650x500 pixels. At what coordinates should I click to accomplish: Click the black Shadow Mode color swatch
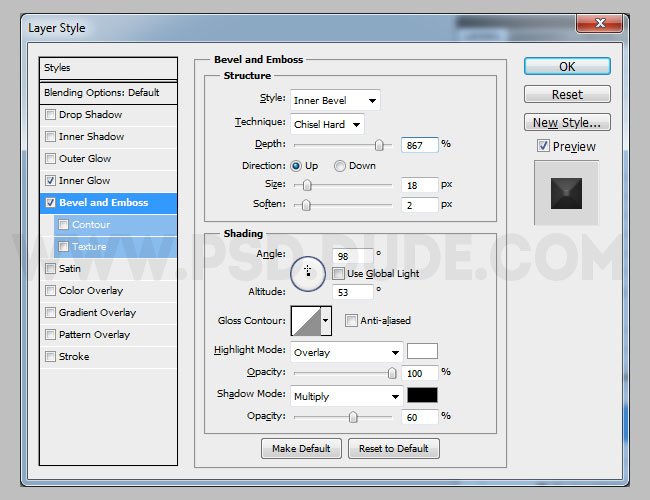pyautogui.click(x=422, y=396)
